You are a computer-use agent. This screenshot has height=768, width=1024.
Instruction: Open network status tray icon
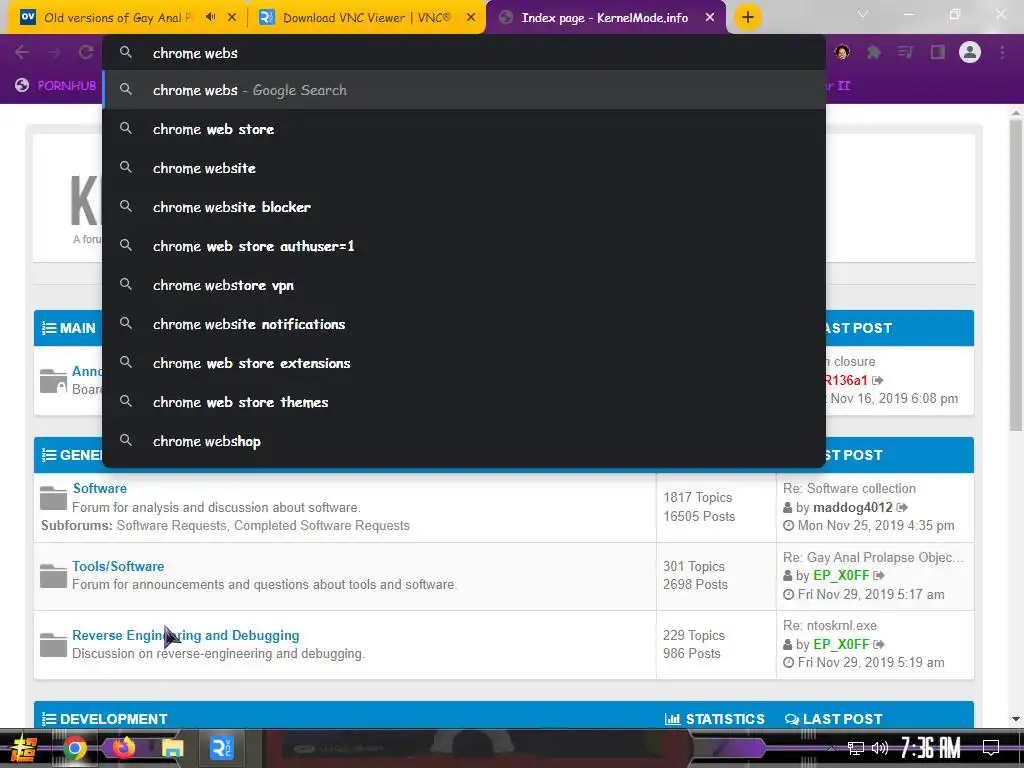856,748
